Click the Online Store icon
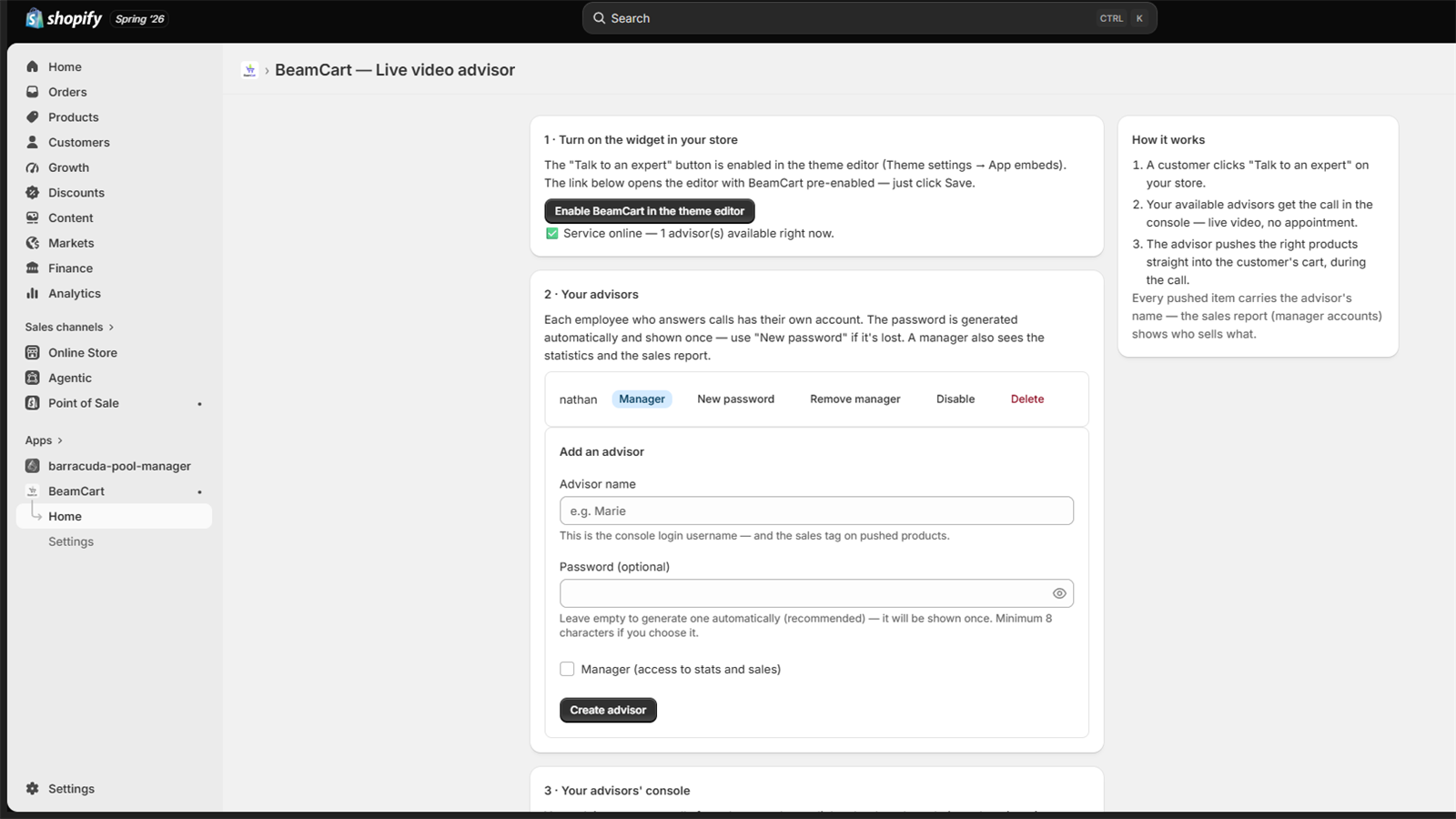 [x=33, y=352]
